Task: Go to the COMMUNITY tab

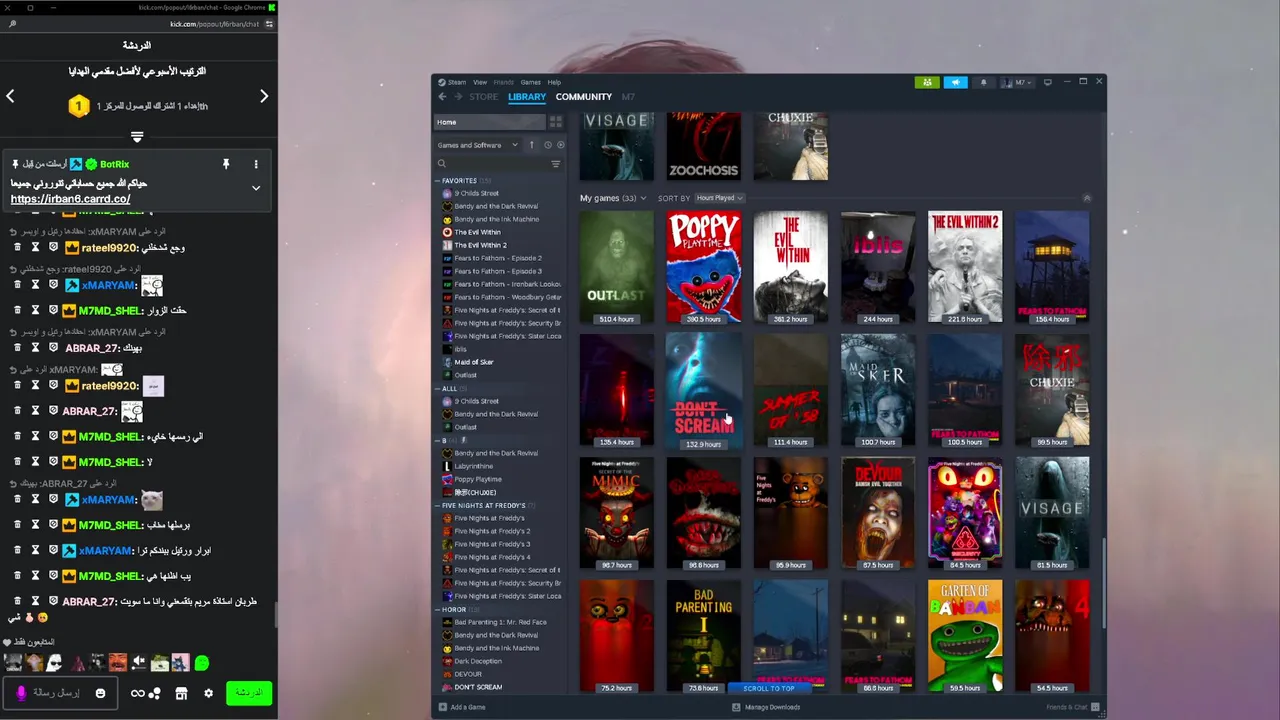Action: coord(584,97)
